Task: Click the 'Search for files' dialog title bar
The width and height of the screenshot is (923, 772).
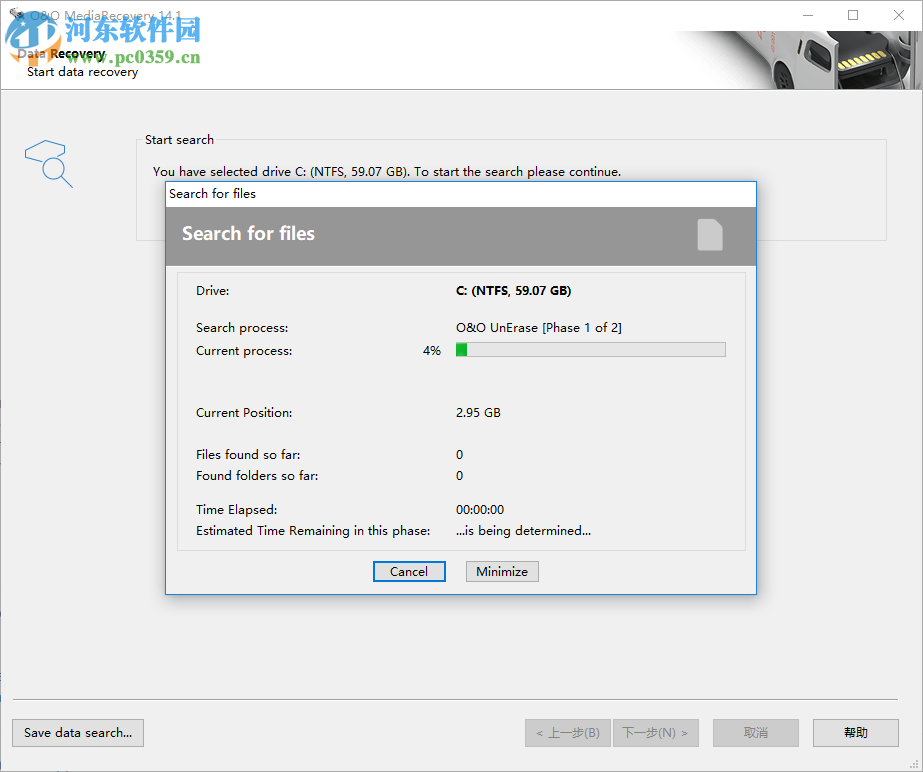Action: (x=461, y=194)
